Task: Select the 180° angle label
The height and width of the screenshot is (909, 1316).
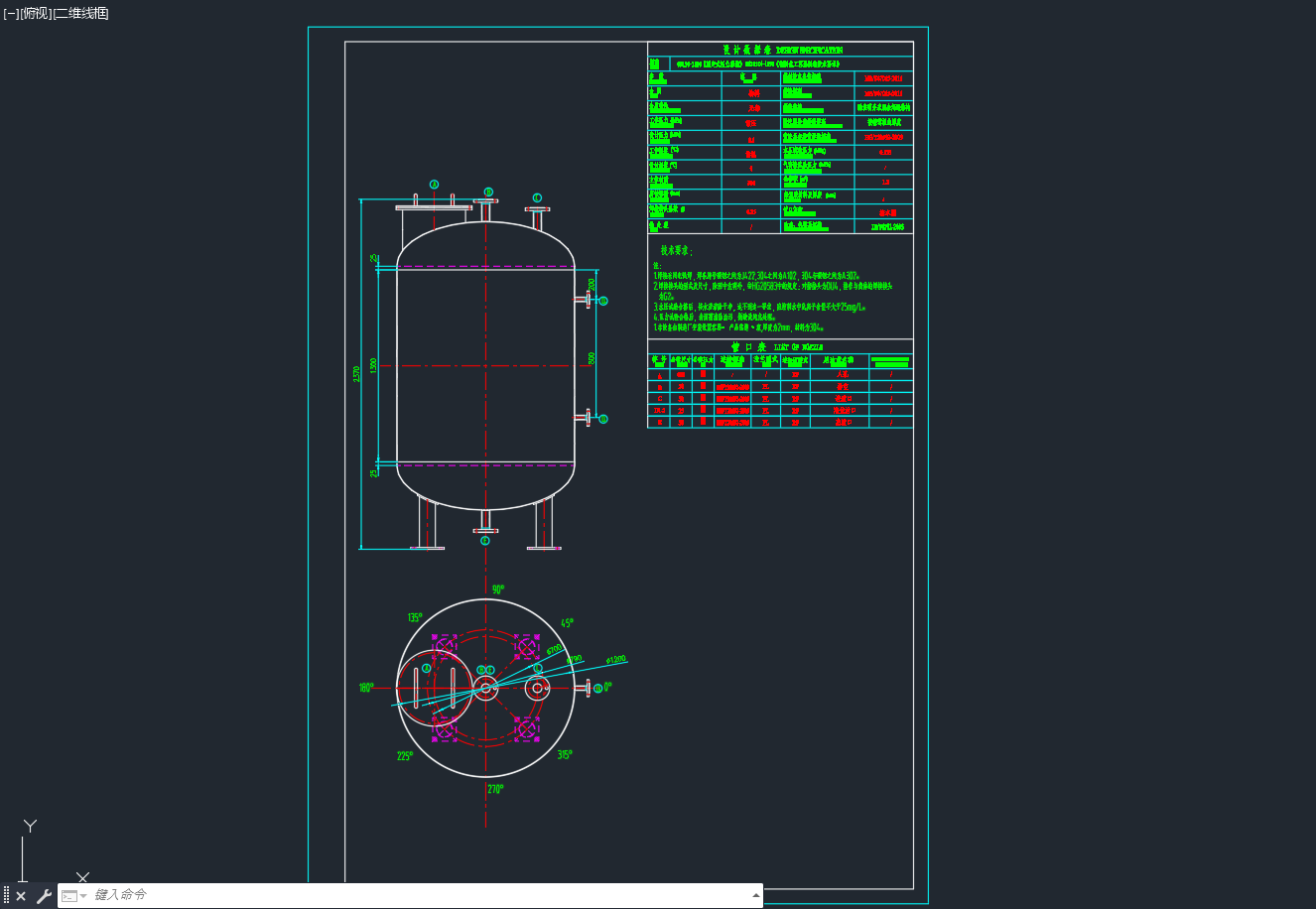Action: [367, 688]
